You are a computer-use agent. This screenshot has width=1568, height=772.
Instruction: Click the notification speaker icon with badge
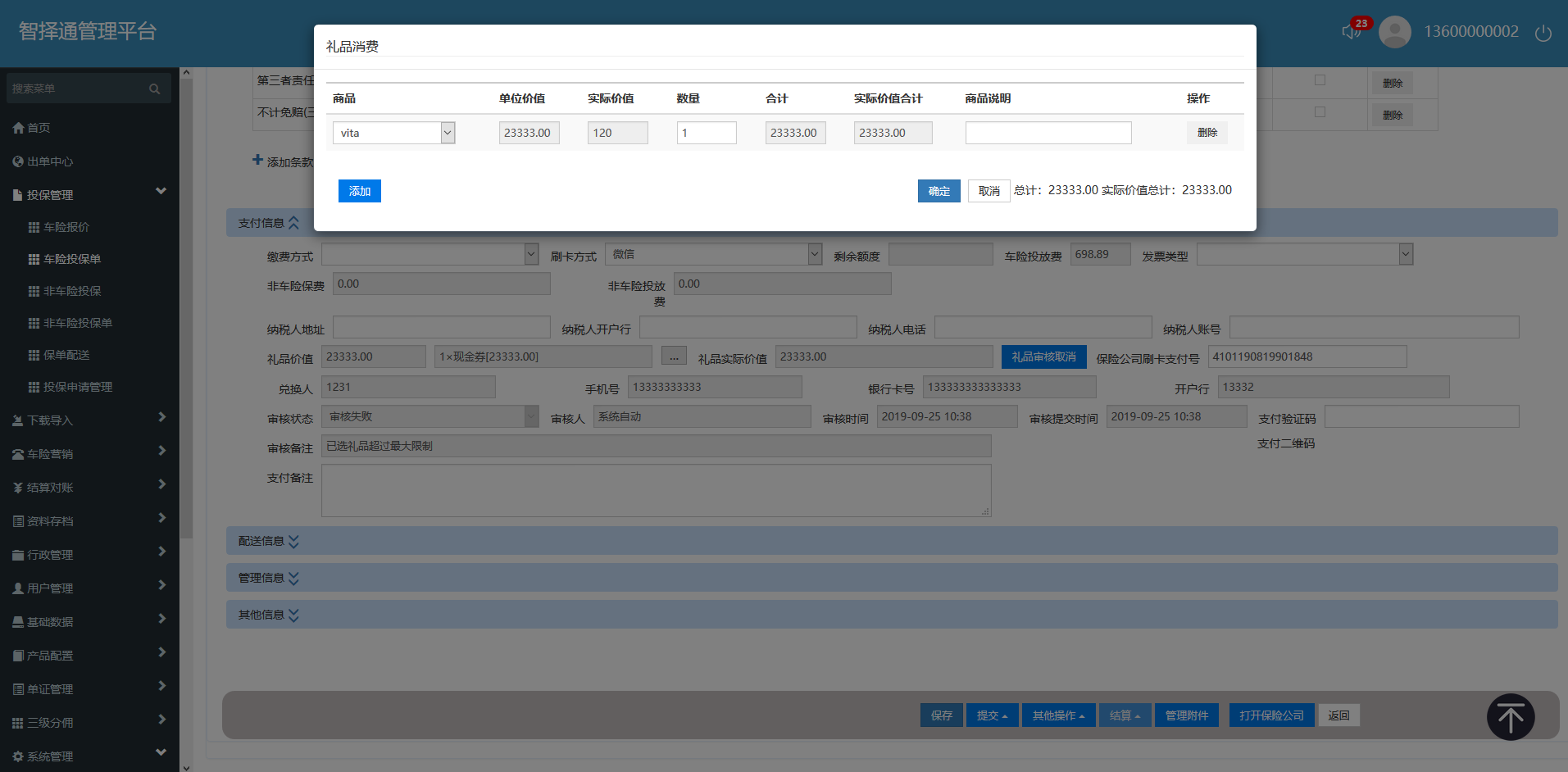click(x=1352, y=31)
